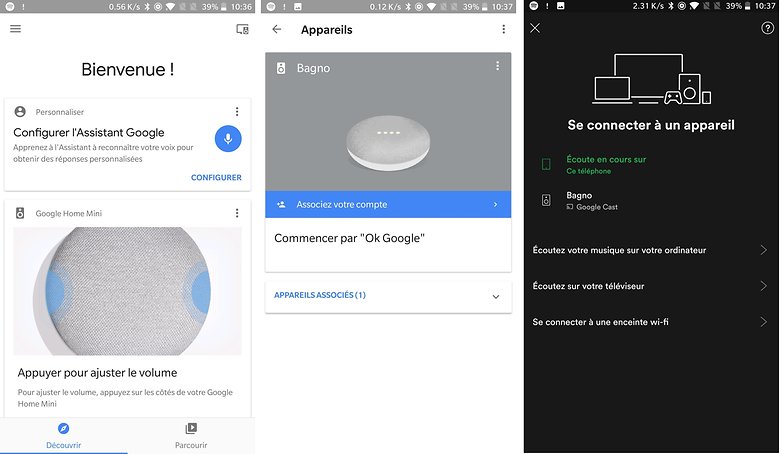Image resolution: width=782 pixels, height=454 pixels.
Task: Open the Bagno device card overflow menu
Action: pyautogui.click(x=497, y=66)
